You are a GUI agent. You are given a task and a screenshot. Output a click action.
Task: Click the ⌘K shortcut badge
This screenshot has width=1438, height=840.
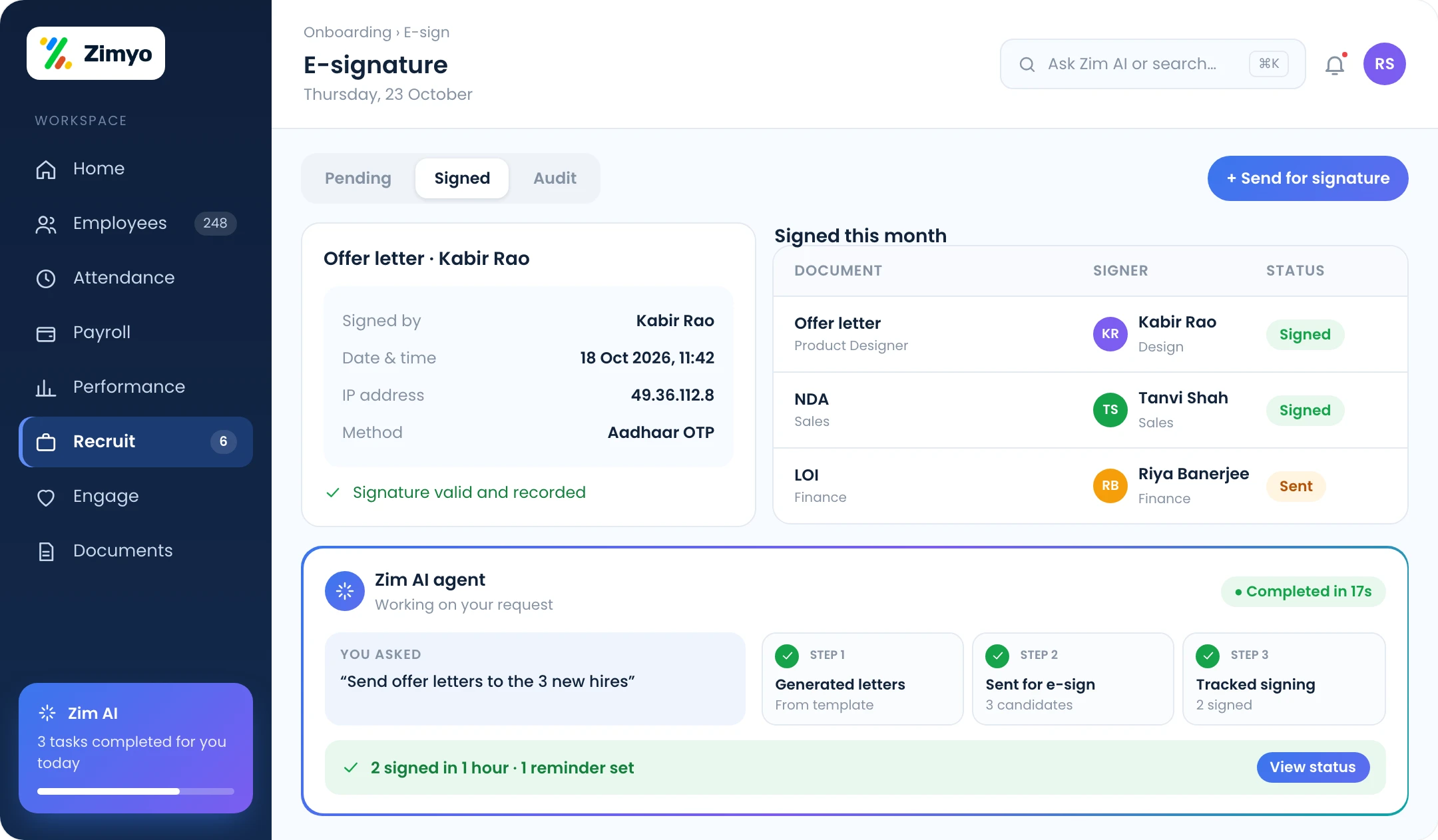click(1269, 64)
